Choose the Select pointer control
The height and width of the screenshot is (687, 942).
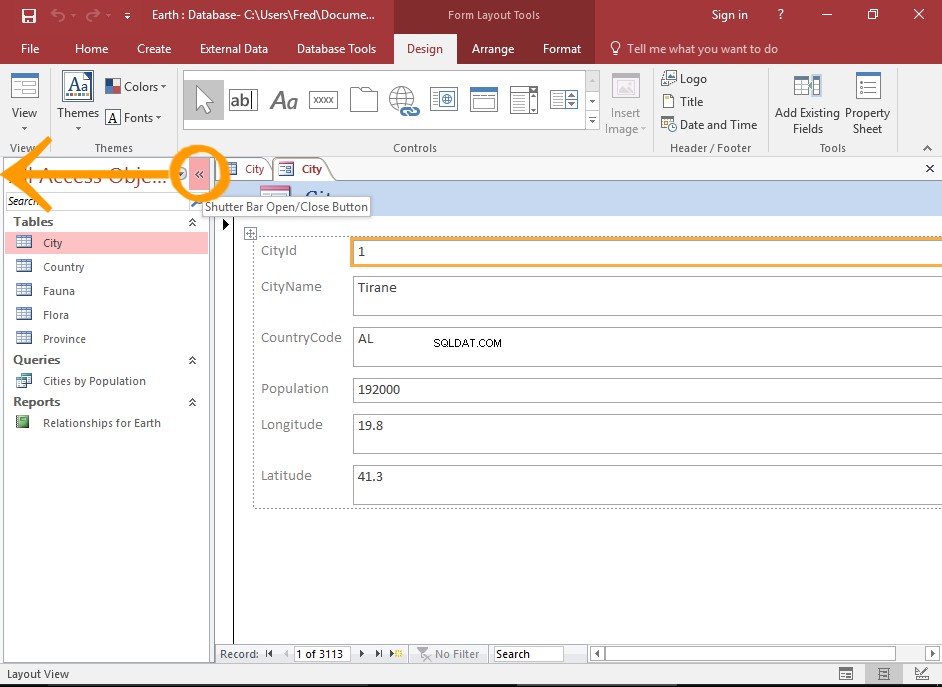pos(204,100)
